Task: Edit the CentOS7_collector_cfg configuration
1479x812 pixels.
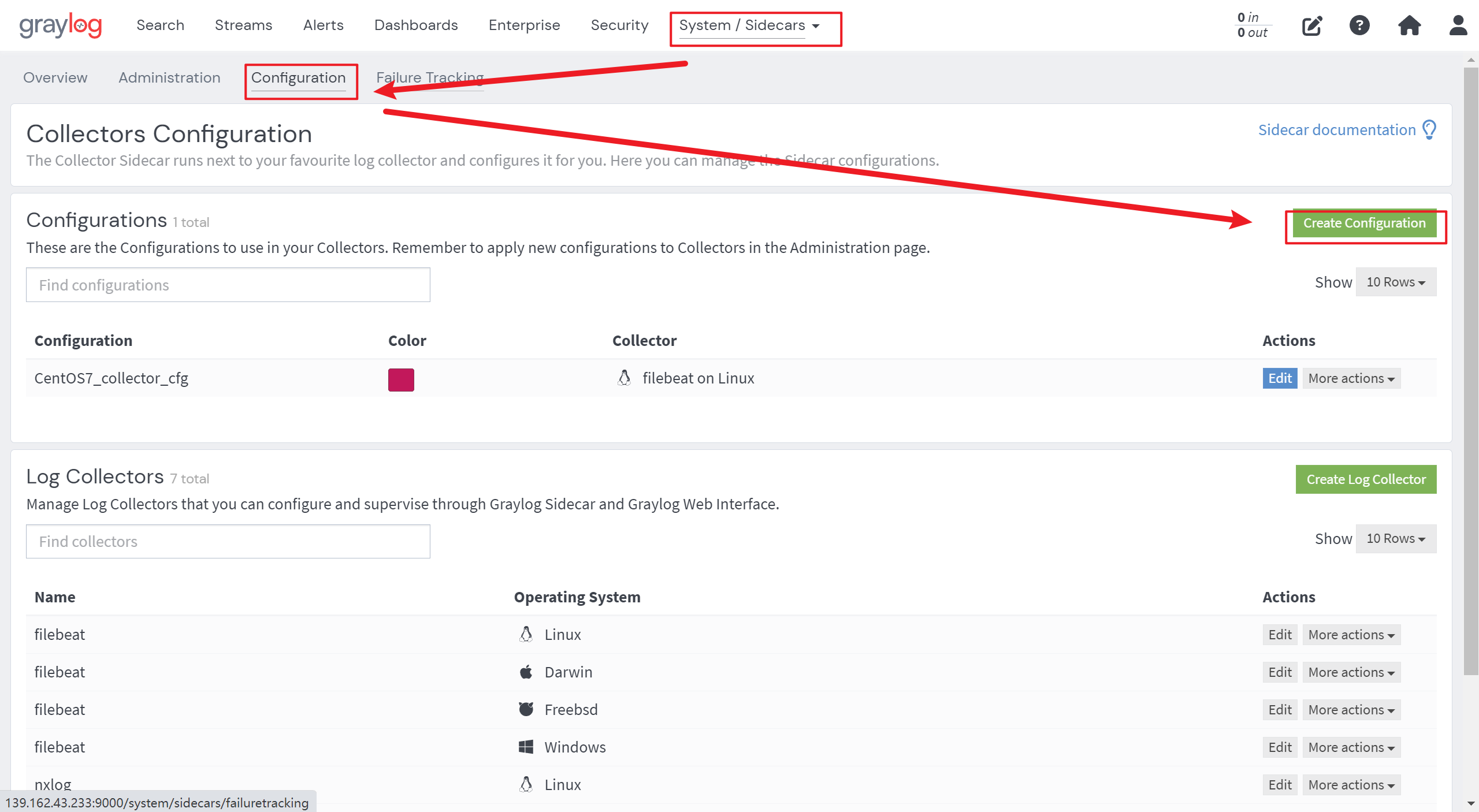Action: tap(1279, 378)
